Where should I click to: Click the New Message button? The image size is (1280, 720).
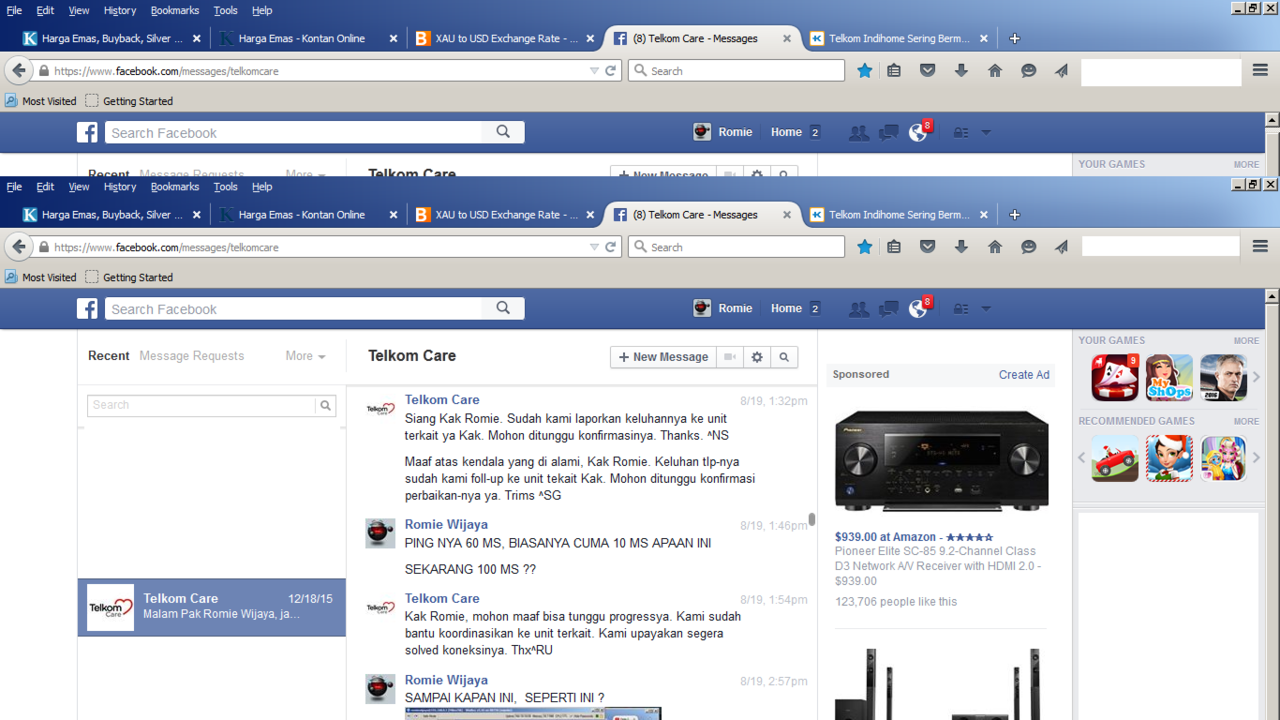point(663,357)
